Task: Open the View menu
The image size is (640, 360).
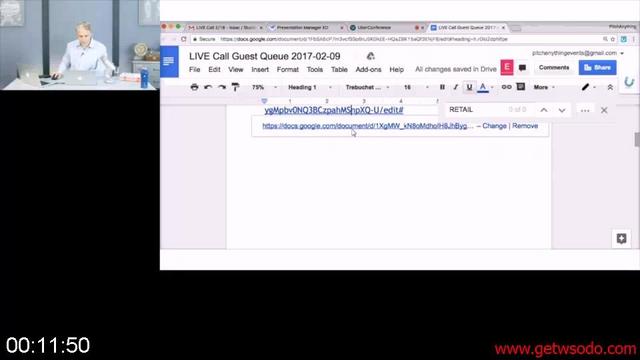Action: [236, 69]
